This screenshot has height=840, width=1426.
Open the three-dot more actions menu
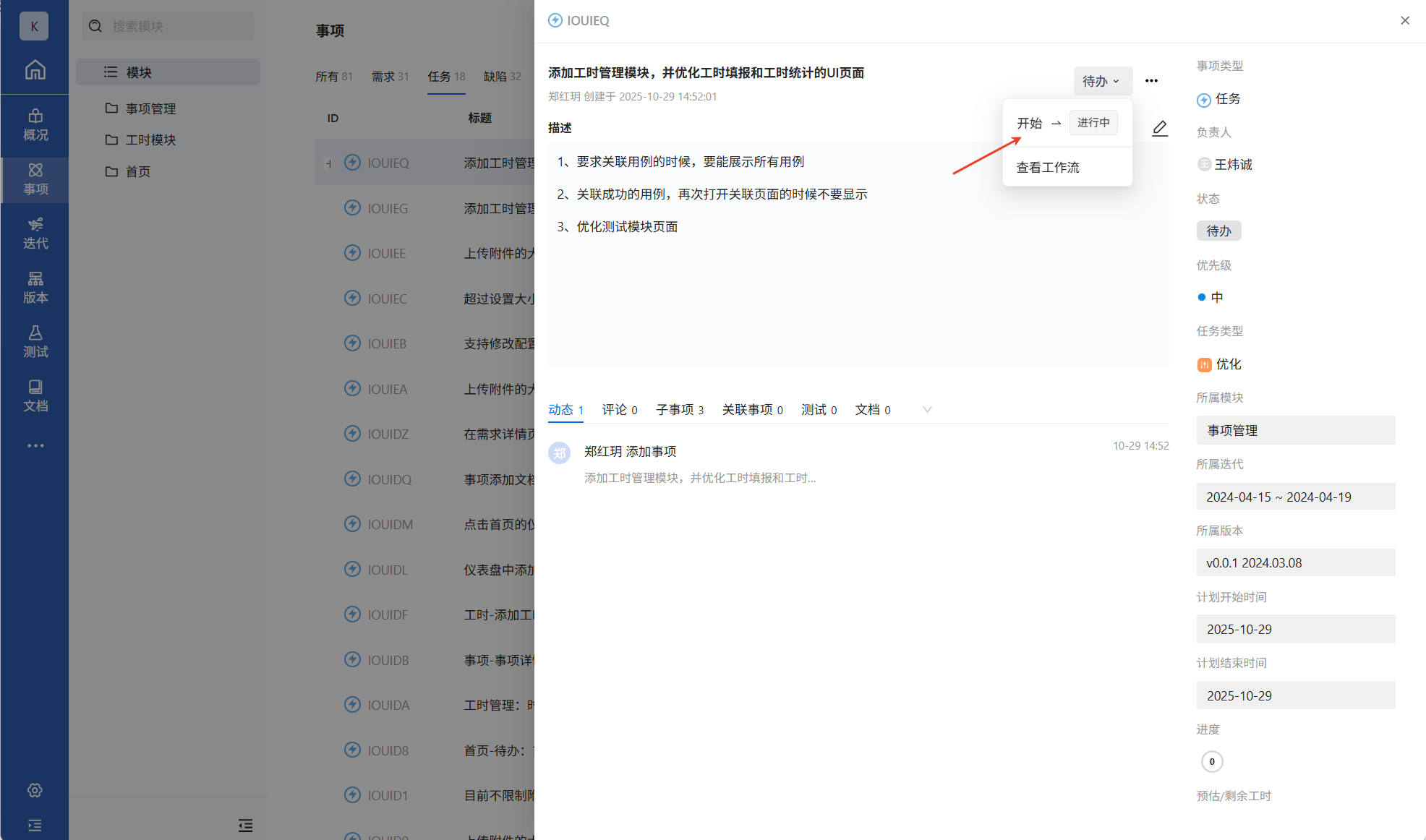click(x=1151, y=81)
